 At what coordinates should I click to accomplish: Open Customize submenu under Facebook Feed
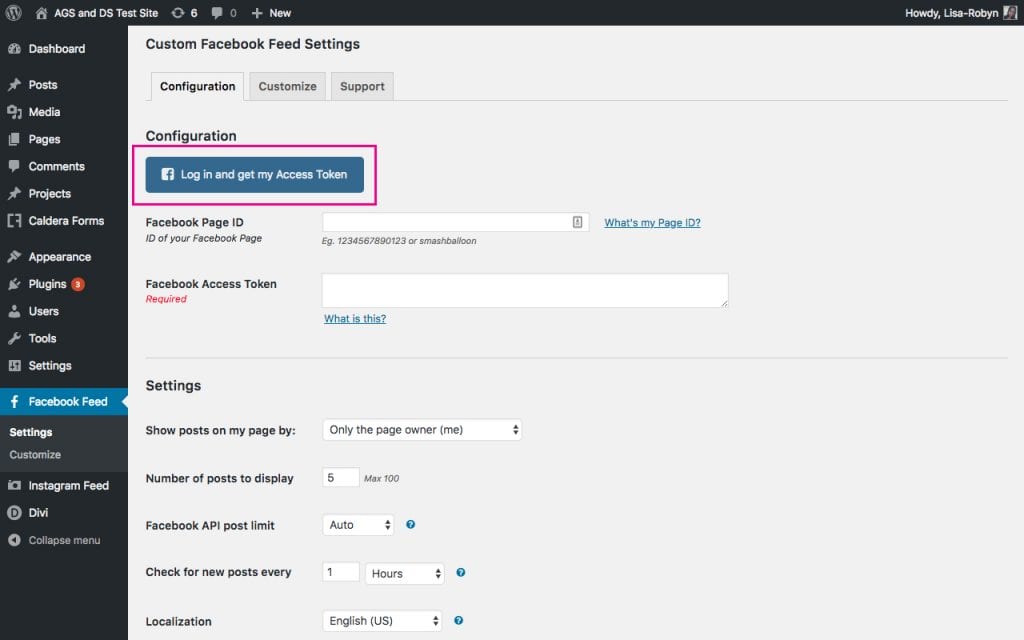(35, 455)
